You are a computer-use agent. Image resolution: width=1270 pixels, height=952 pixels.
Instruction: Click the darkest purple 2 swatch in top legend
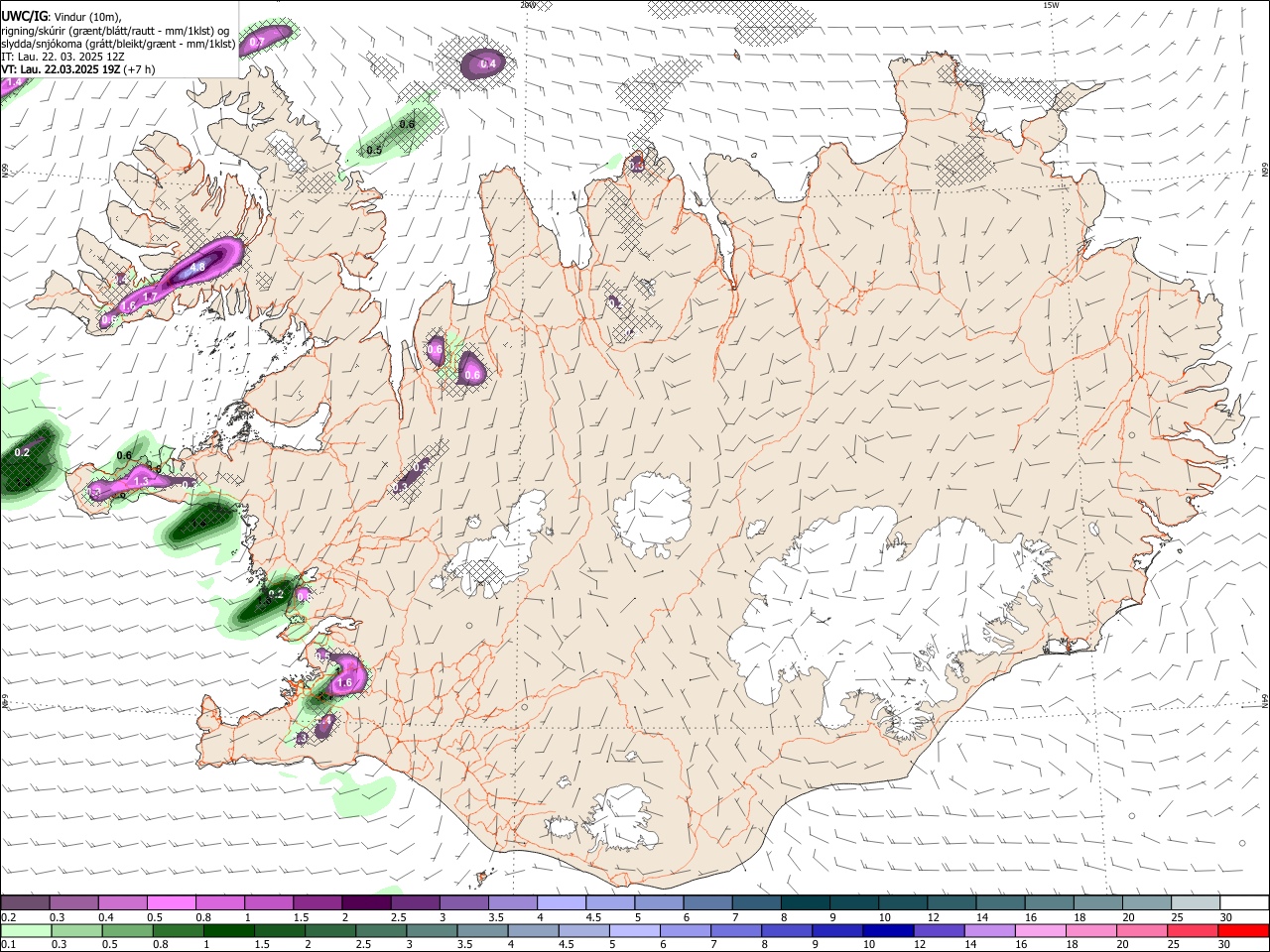coord(366,902)
